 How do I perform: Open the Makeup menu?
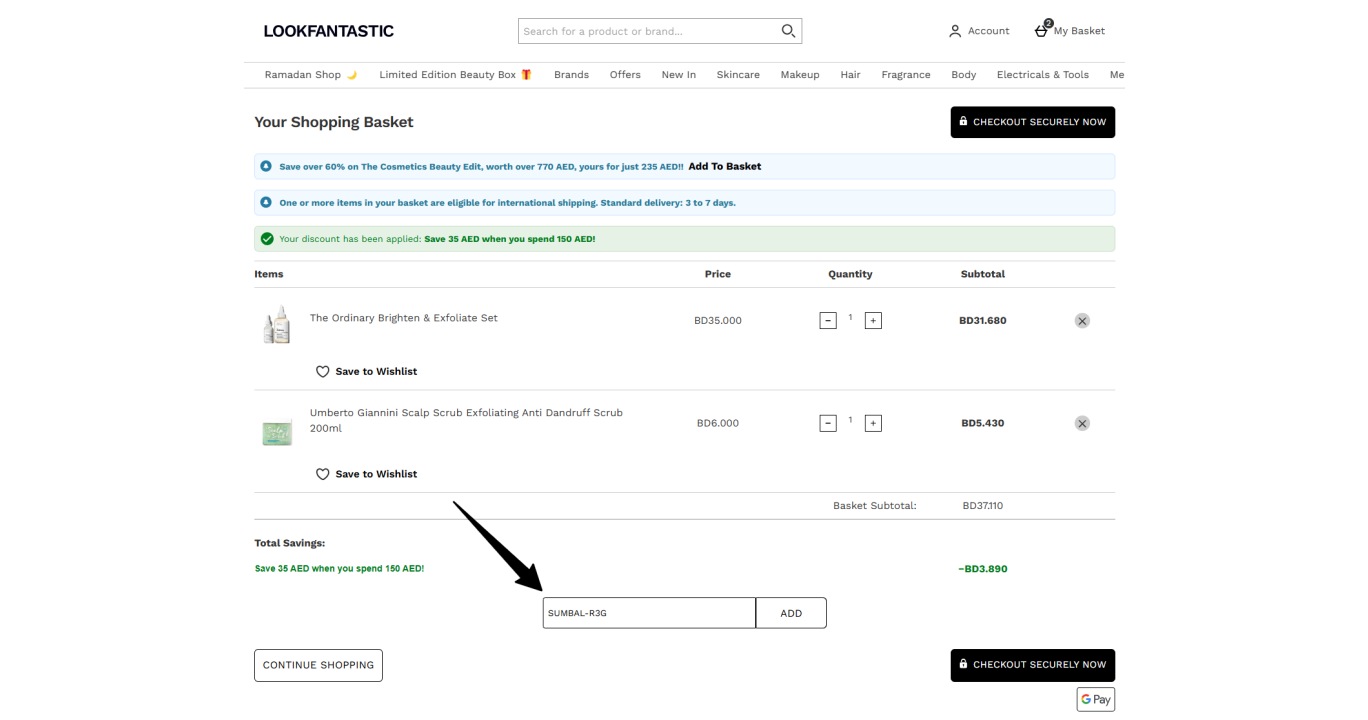pyautogui.click(x=800, y=75)
